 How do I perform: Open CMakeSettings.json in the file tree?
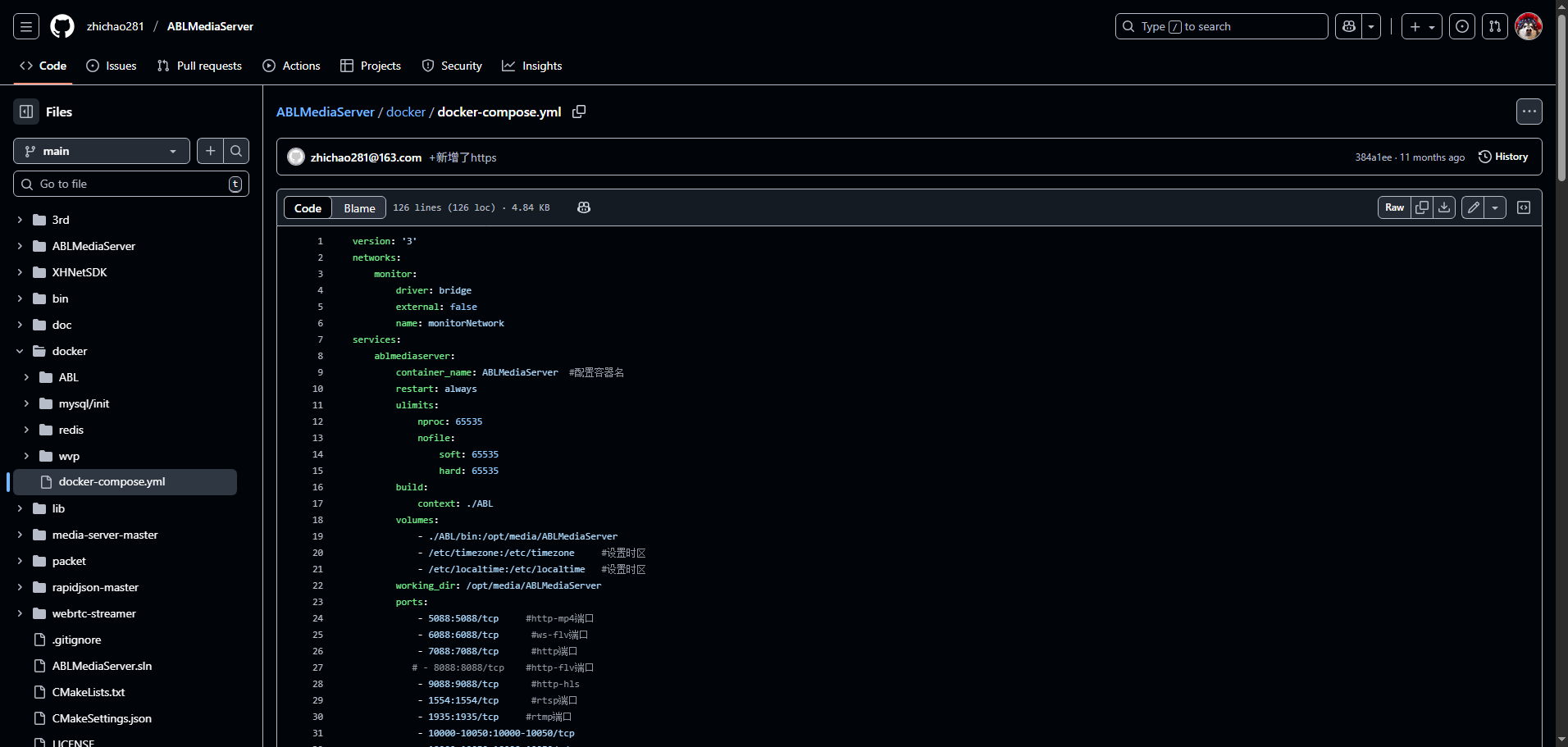(x=102, y=718)
